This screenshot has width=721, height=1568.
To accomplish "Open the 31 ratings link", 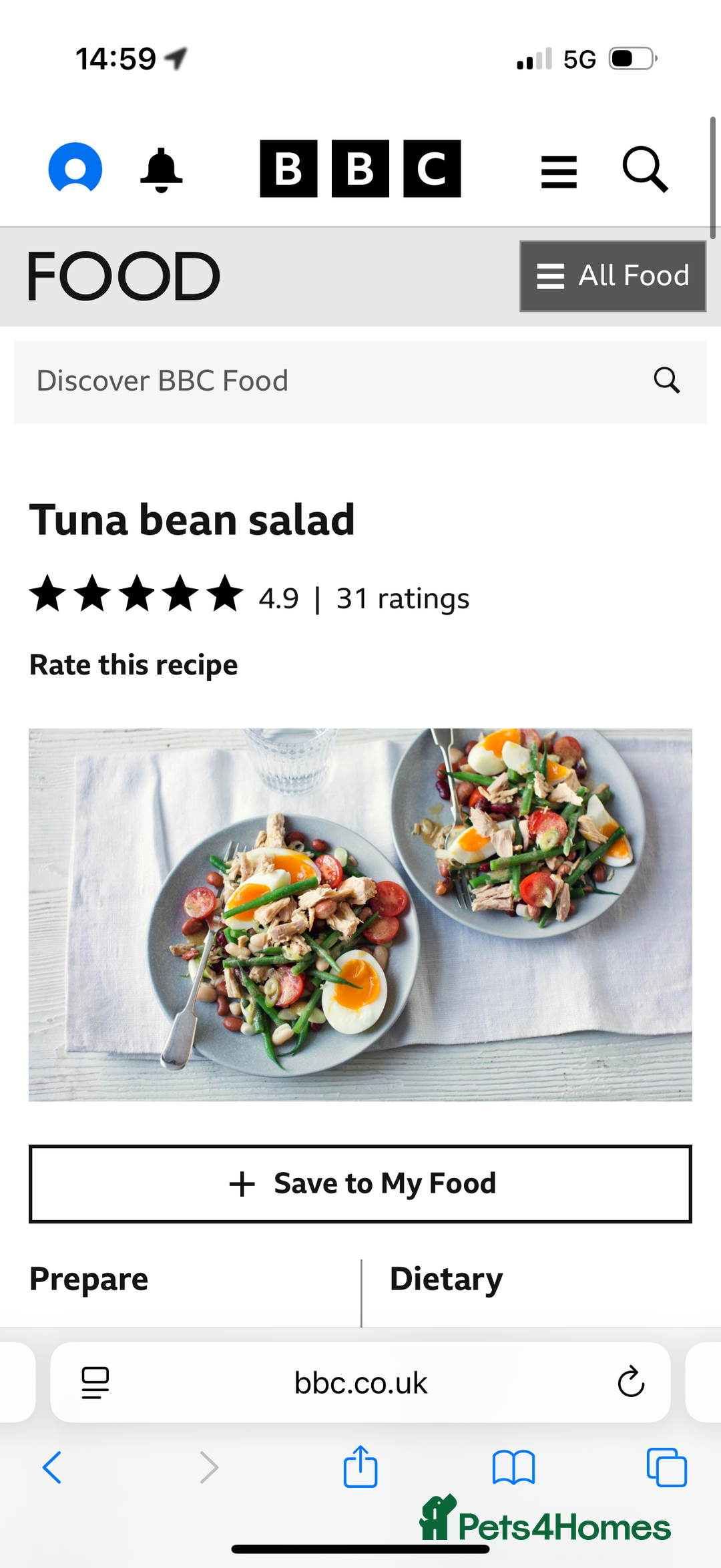I will pyautogui.click(x=403, y=599).
